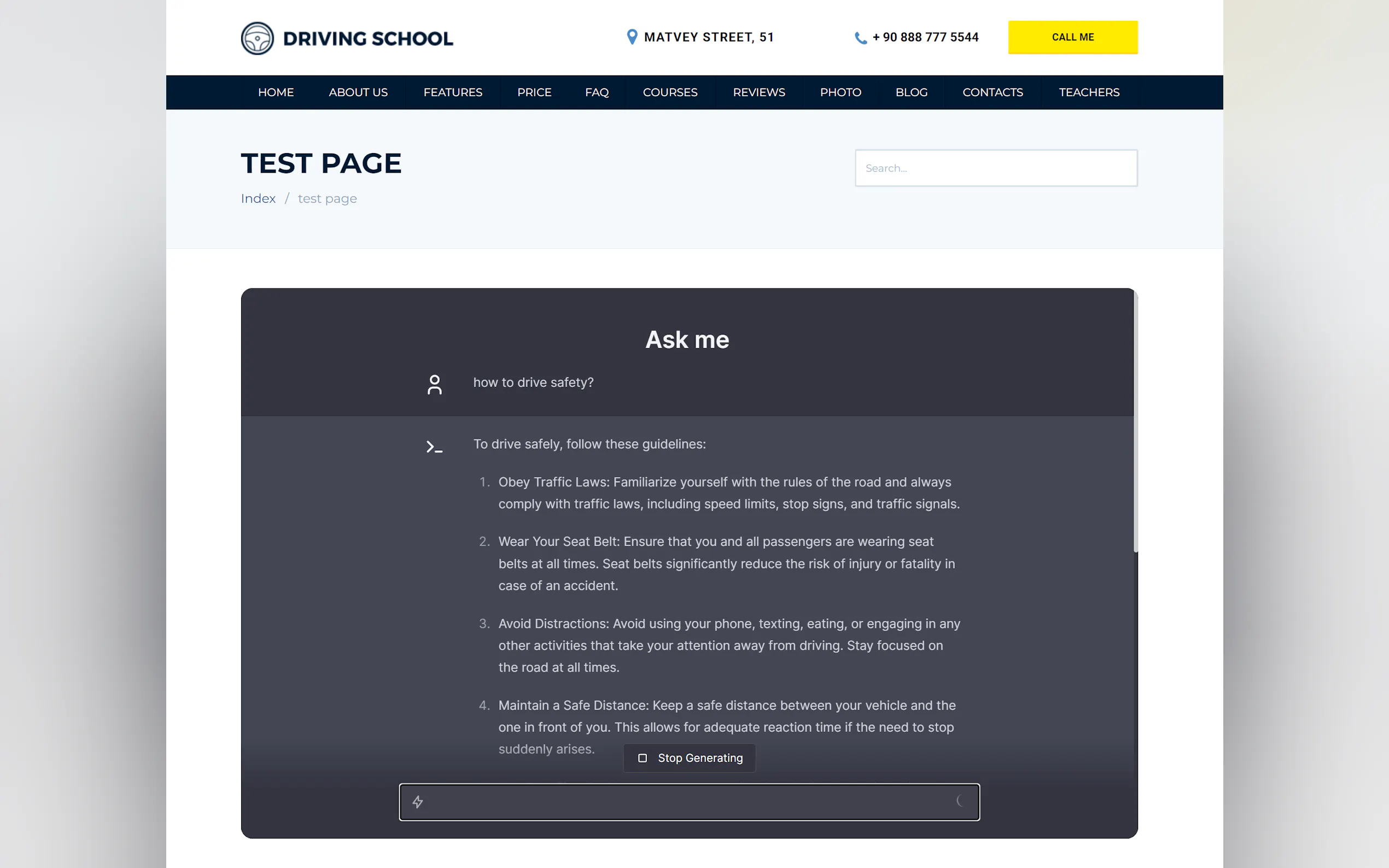Navigate to the CONTACTS page

click(992, 92)
